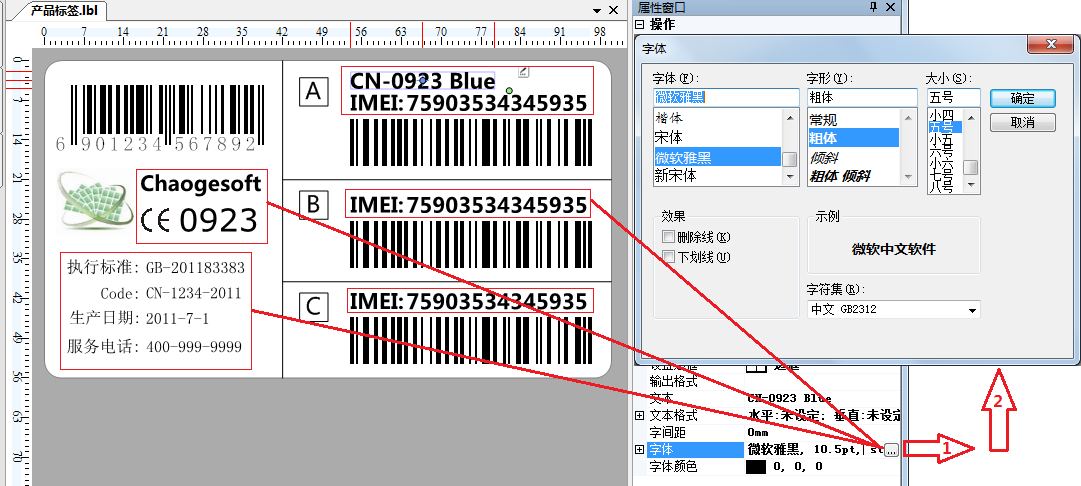Click the 字体 name input field
1081x486 pixels.
tap(726, 97)
